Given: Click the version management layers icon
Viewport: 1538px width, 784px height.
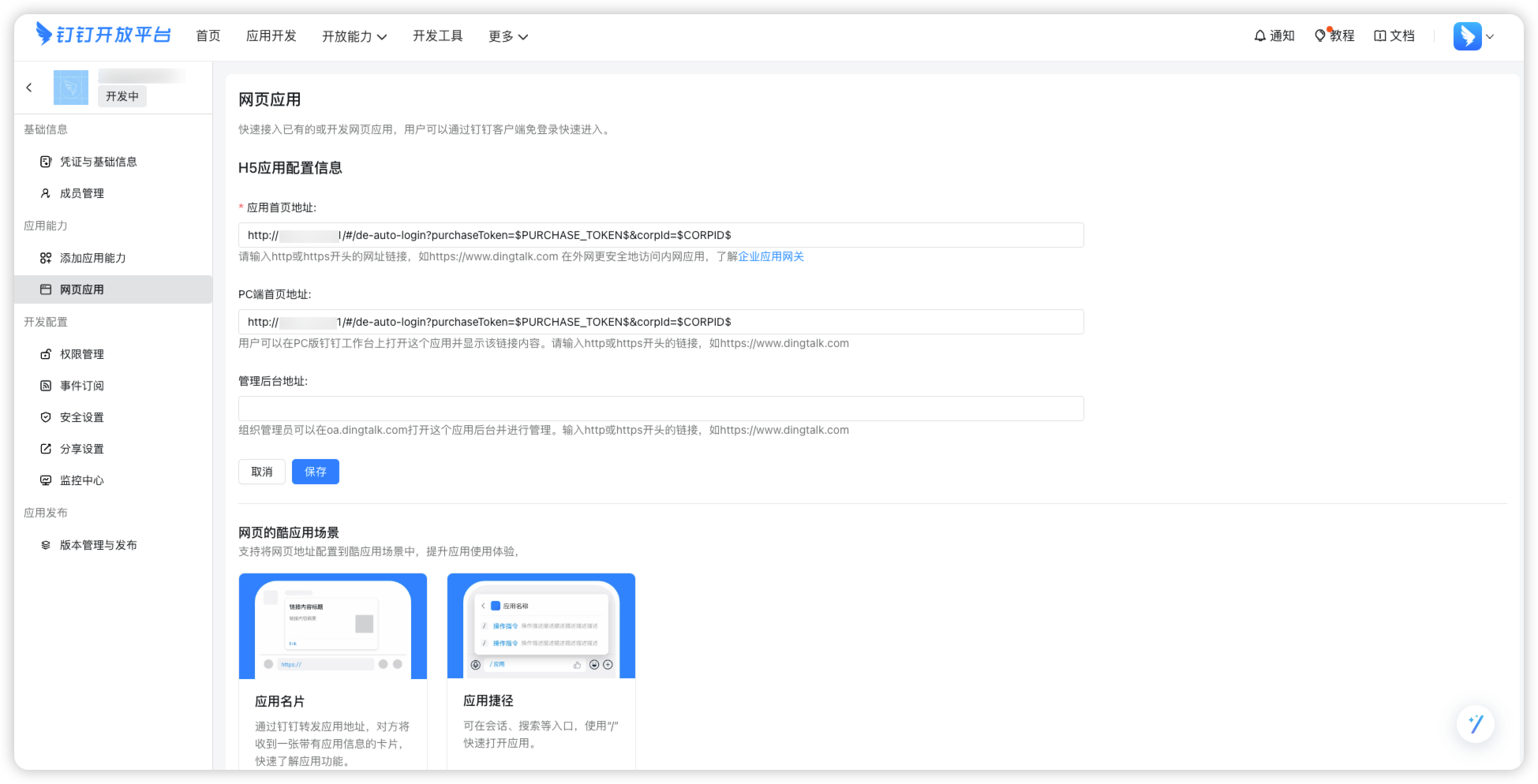Looking at the screenshot, I should pyautogui.click(x=46, y=545).
